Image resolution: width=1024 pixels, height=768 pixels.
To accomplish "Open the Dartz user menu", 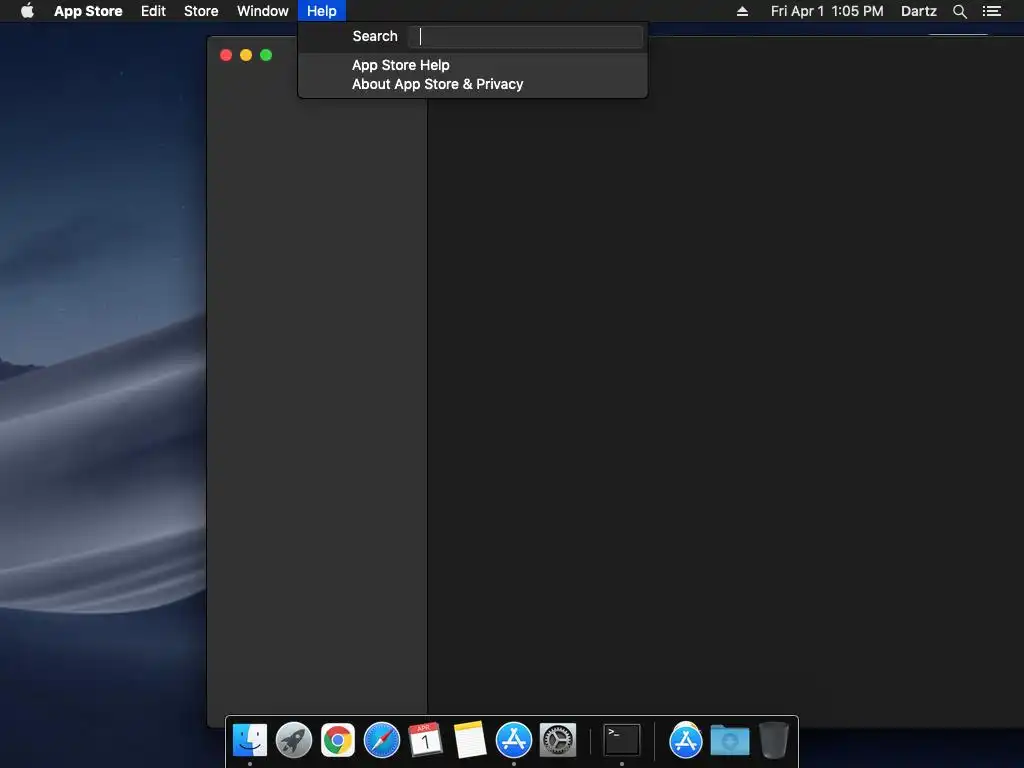I will [x=919, y=11].
